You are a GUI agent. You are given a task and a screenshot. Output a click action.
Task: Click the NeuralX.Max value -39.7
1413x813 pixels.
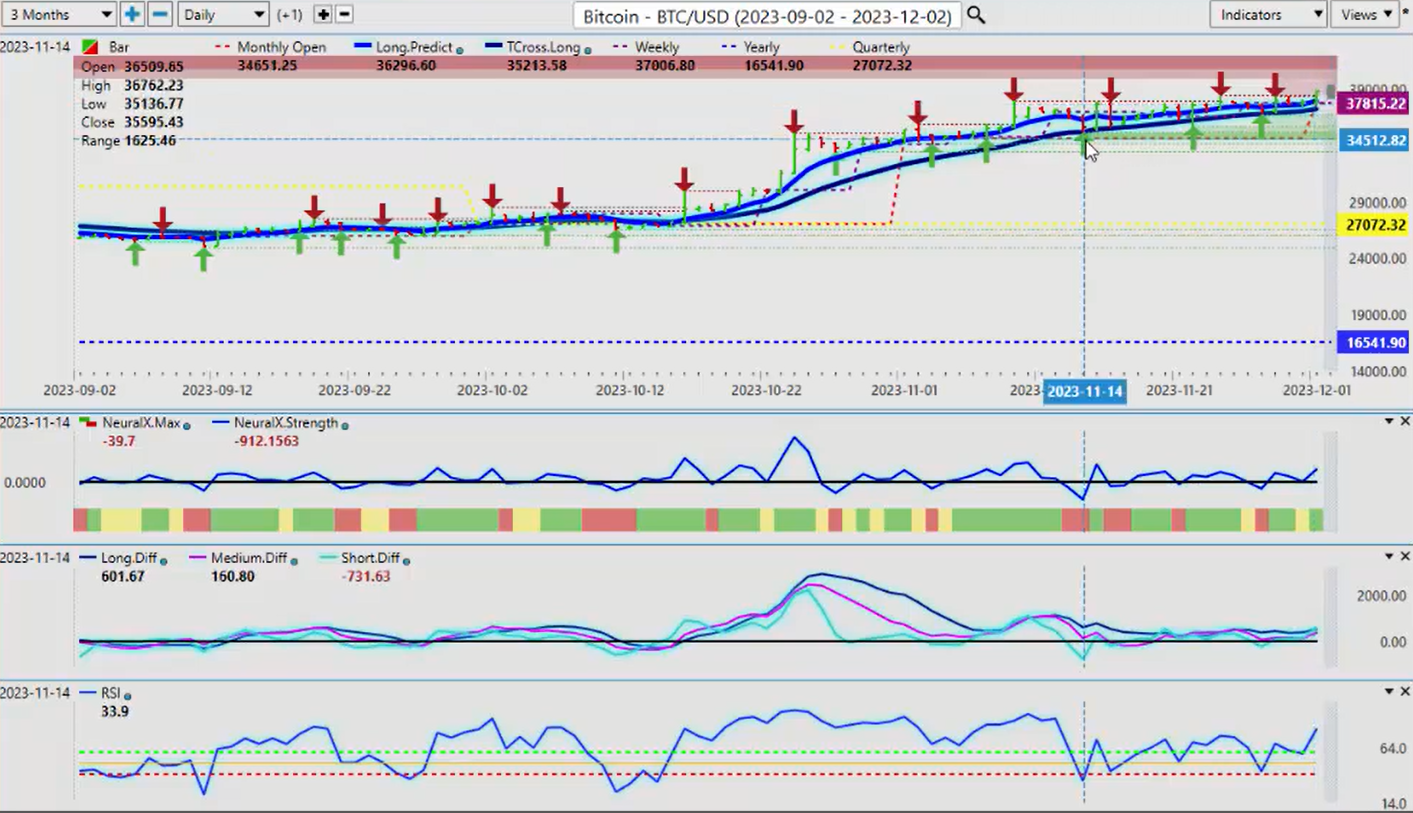[119, 441]
